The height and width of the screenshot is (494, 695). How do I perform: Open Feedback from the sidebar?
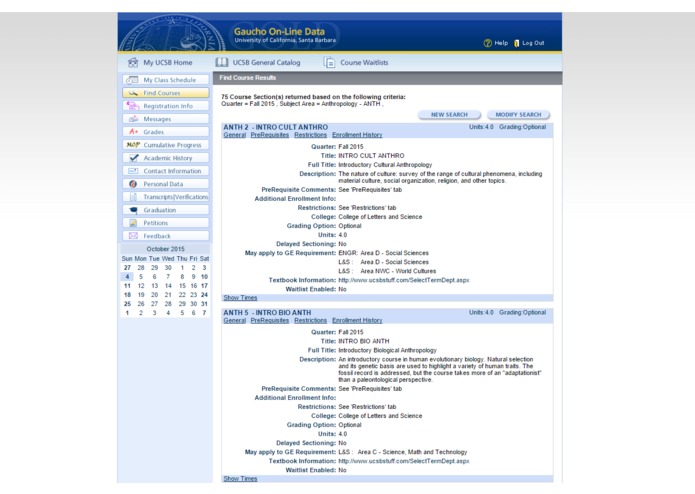(166, 236)
